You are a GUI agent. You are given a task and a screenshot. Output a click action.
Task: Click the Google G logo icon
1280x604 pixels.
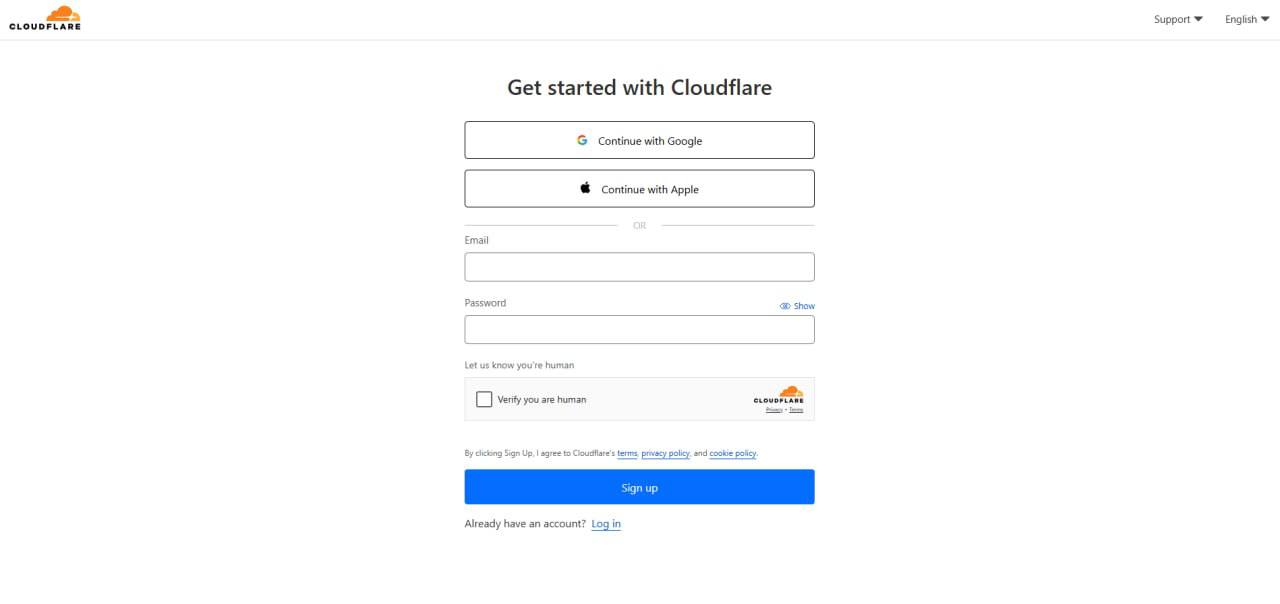(582, 140)
